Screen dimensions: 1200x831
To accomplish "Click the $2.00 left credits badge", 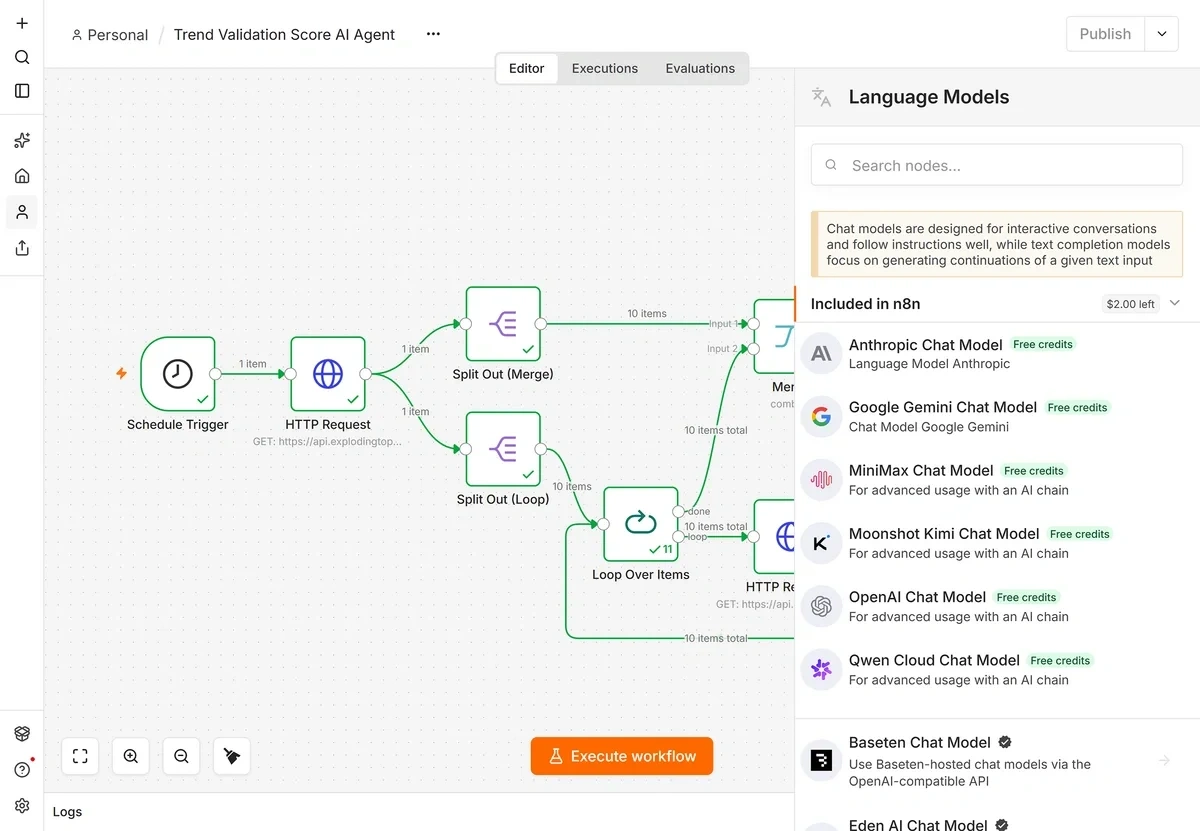I will (1130, 304).
